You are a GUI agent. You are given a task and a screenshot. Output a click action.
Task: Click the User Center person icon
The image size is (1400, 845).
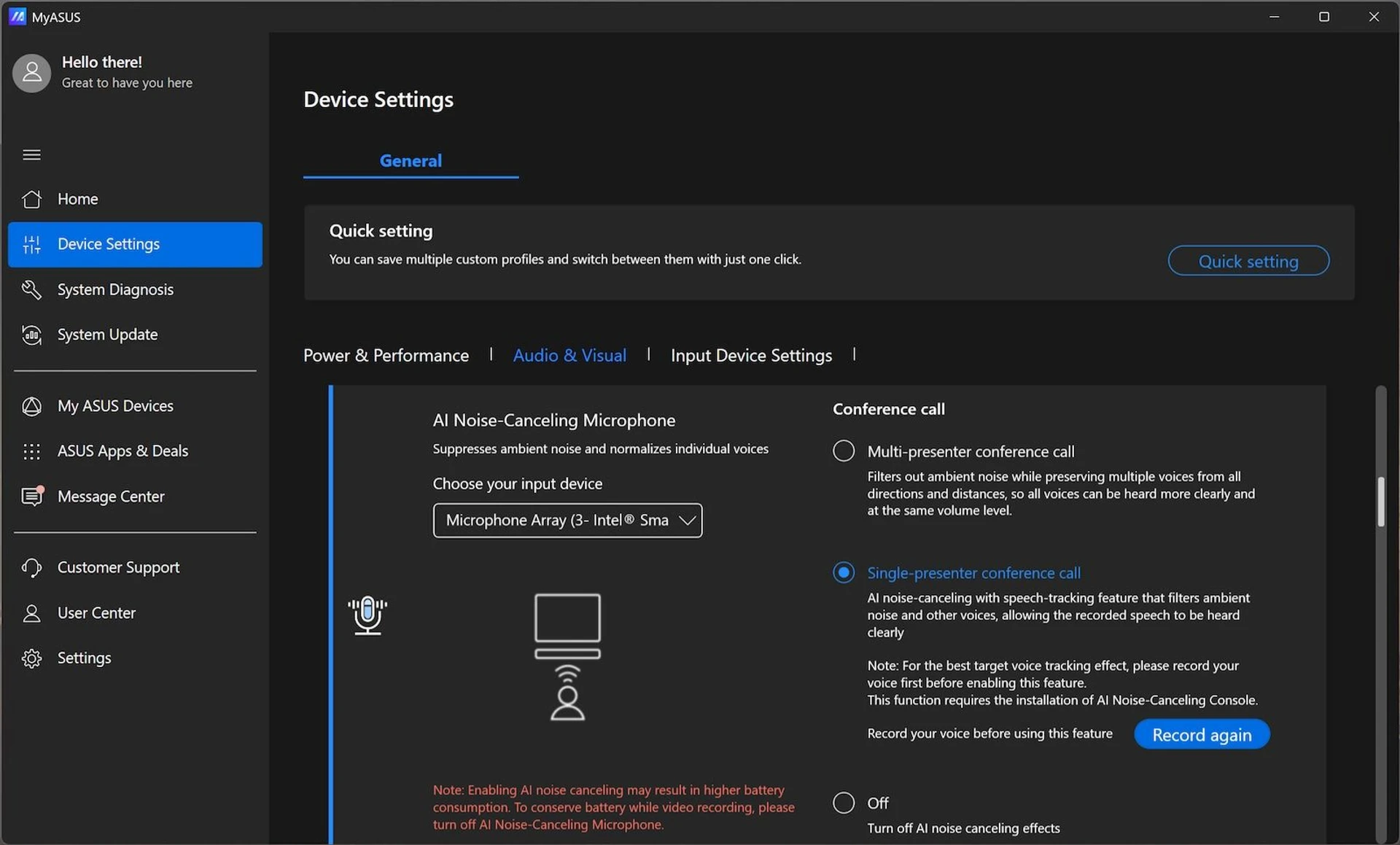(31, 613)
